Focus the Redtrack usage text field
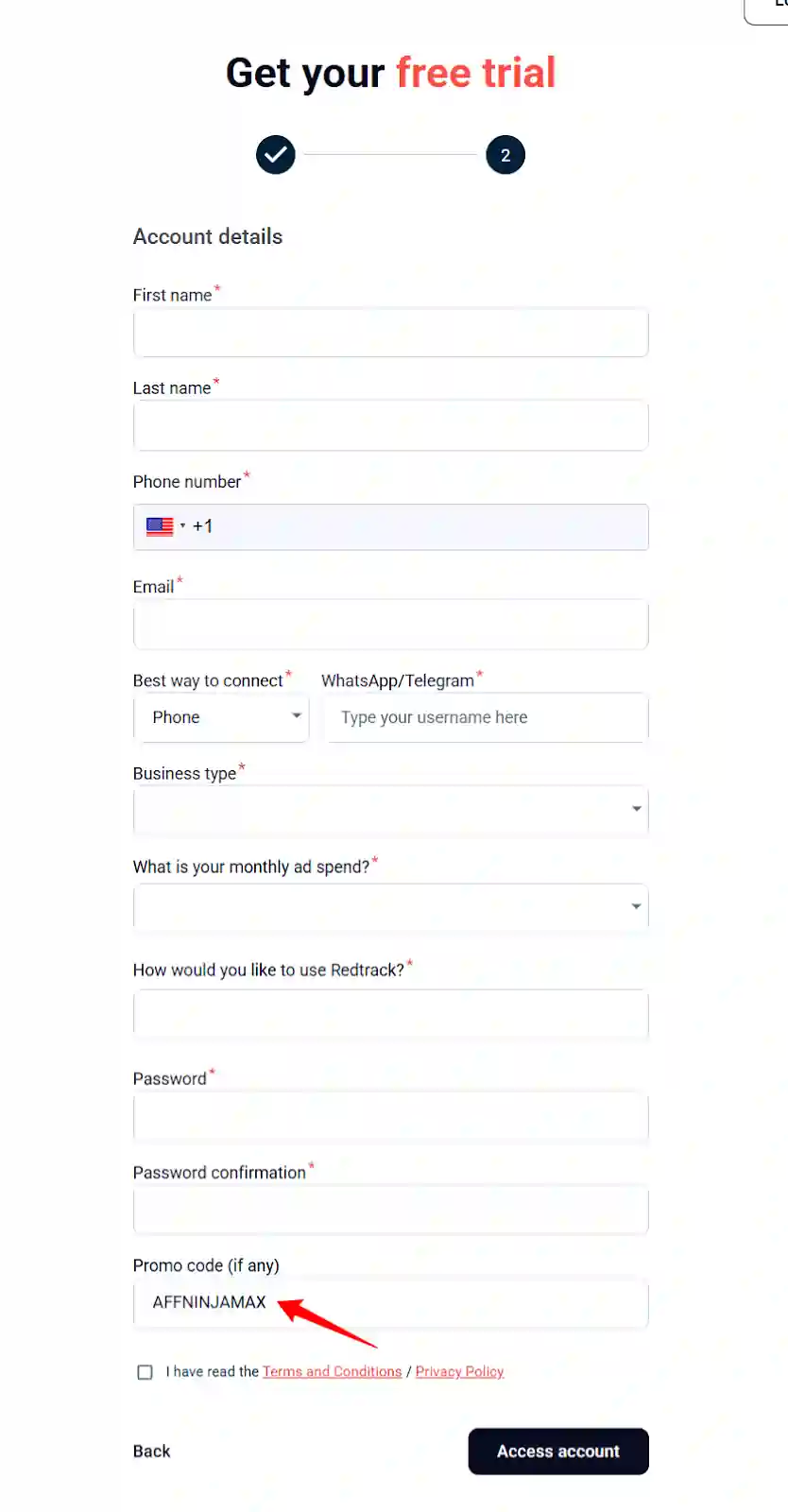The width and height of the screenshot is (788, 1512). tap(390, 1014)
